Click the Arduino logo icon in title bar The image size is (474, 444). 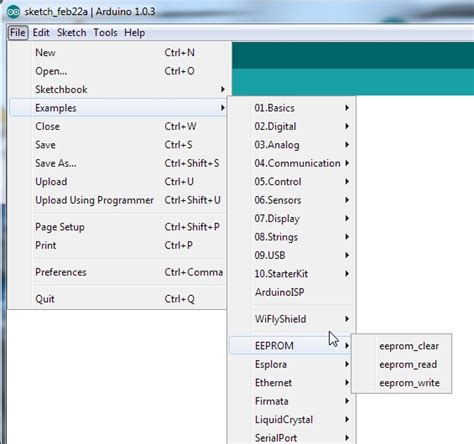(13, 12)
